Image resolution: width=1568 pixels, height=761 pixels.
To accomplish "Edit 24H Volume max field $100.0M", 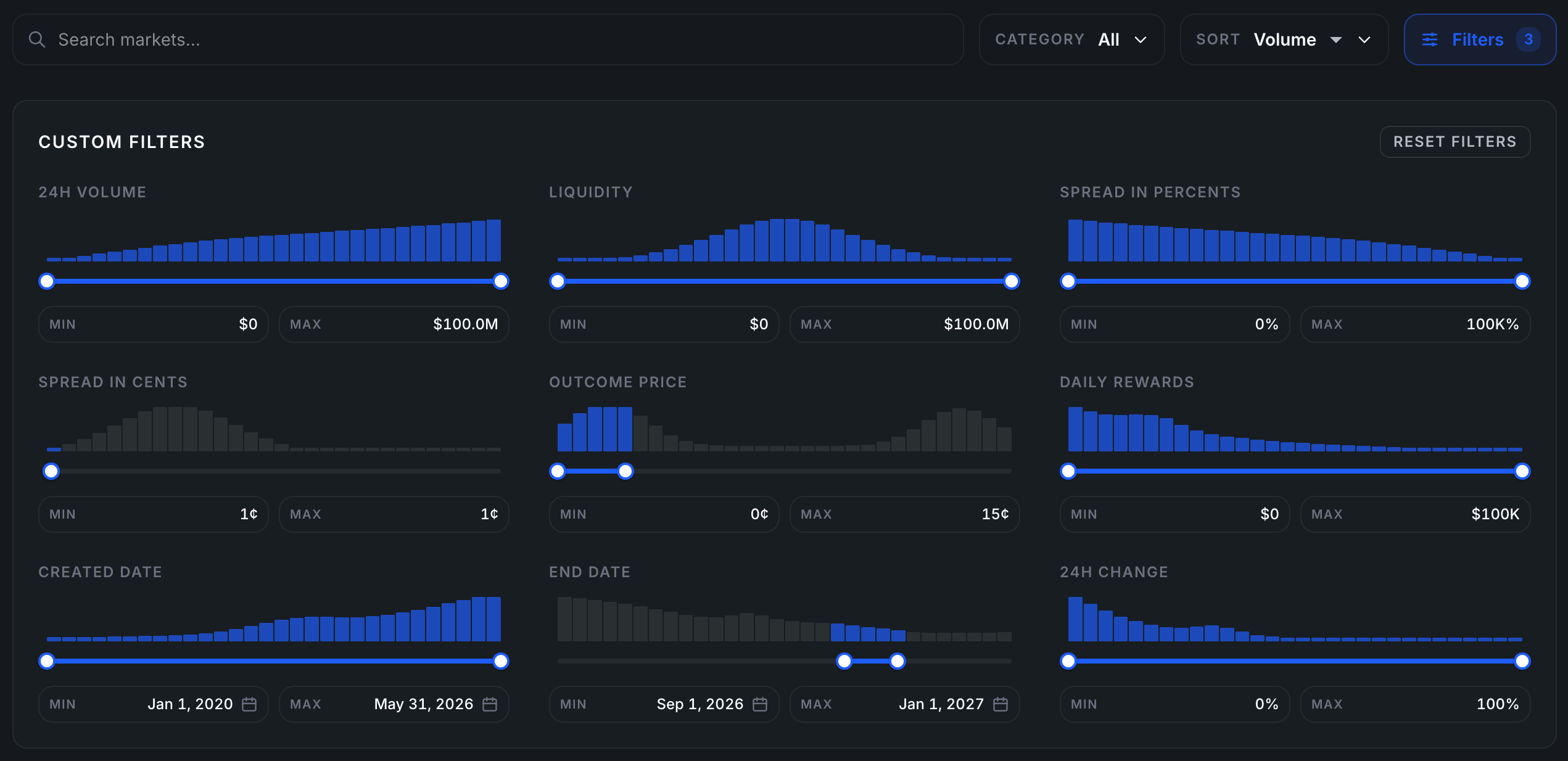I will point(394,324).
